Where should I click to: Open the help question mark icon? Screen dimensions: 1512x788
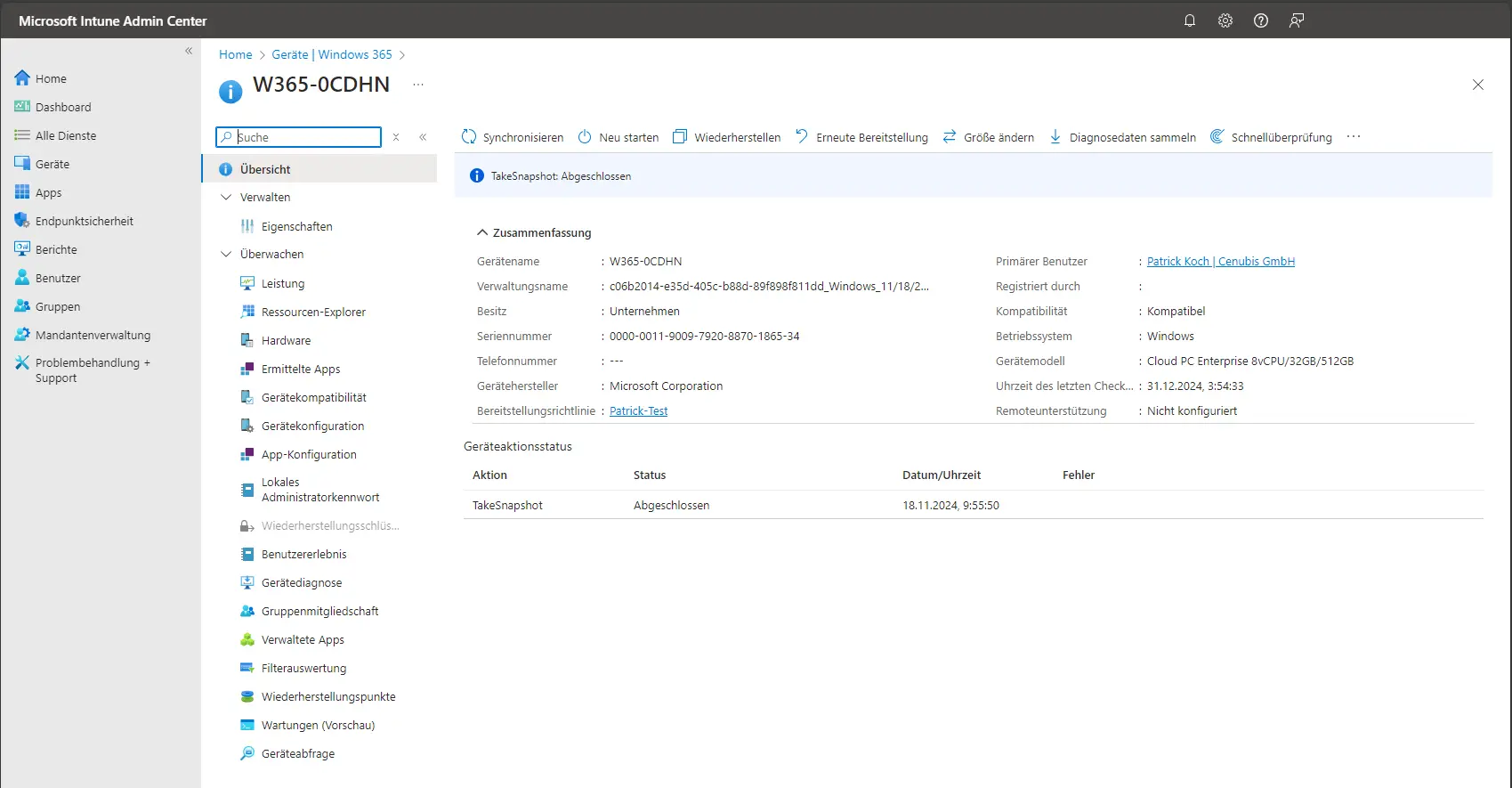pyautogui.click(x=1261, y=20)
